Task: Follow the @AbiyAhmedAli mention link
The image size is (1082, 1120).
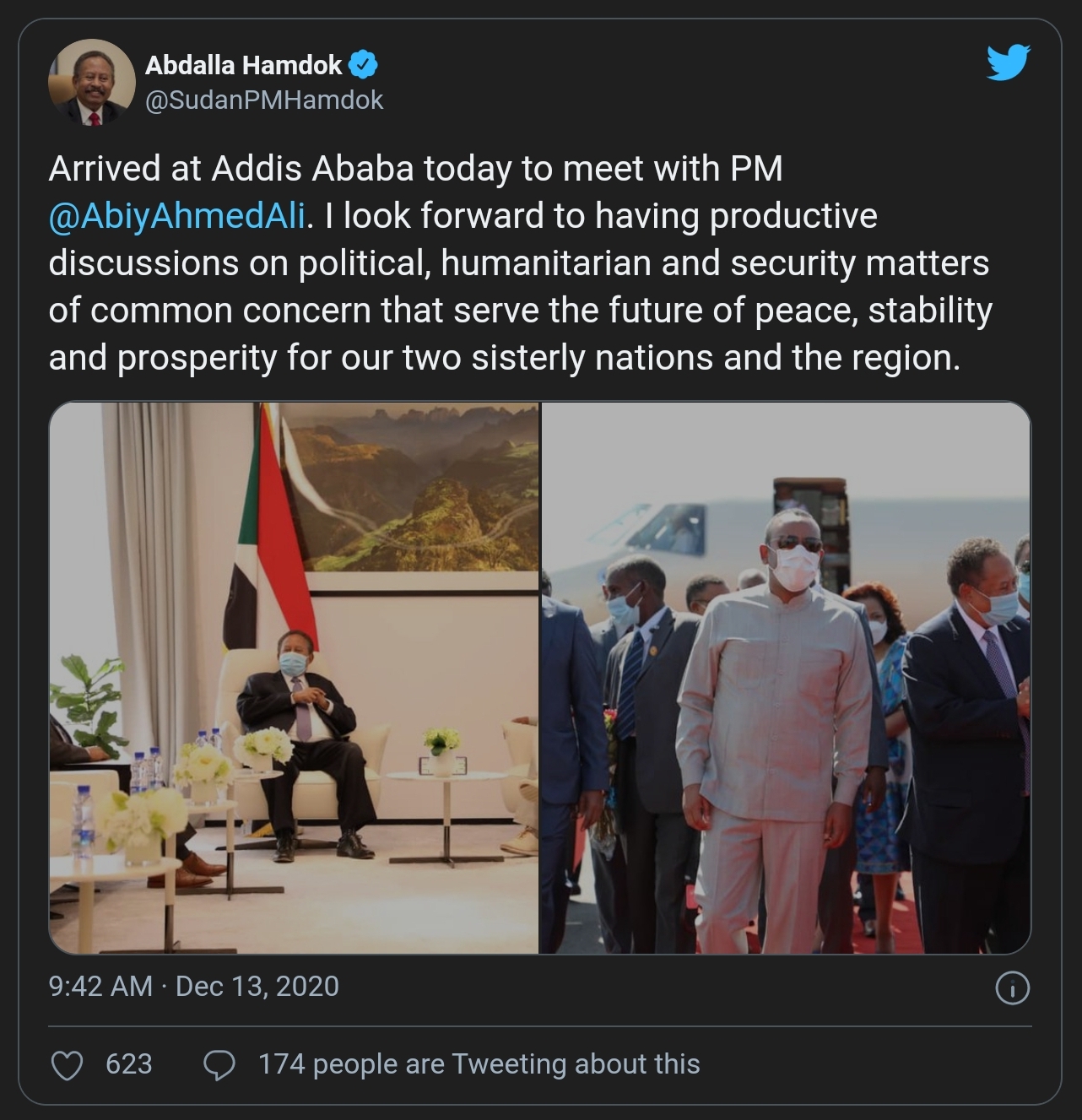Action: coord(176,216)
